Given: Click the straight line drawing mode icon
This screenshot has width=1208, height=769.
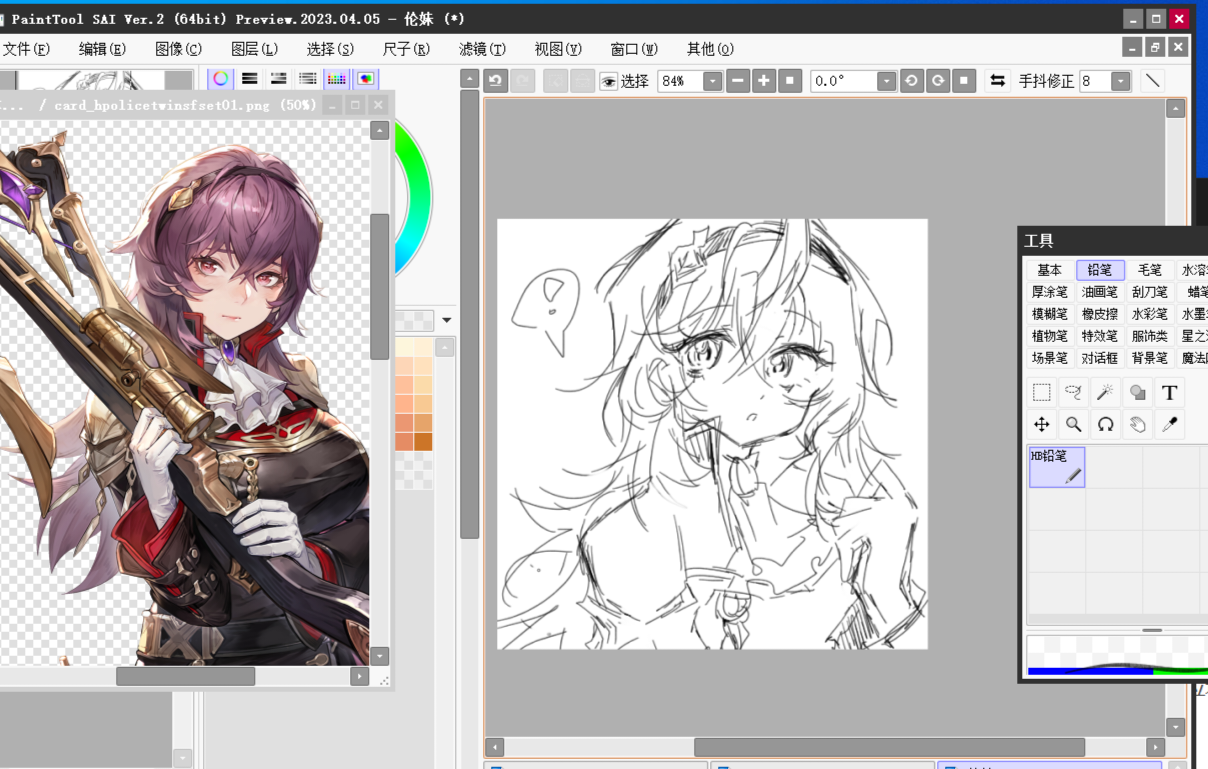Looking at the screenshot, I should pyautogui.click(x=1153, y=81).
